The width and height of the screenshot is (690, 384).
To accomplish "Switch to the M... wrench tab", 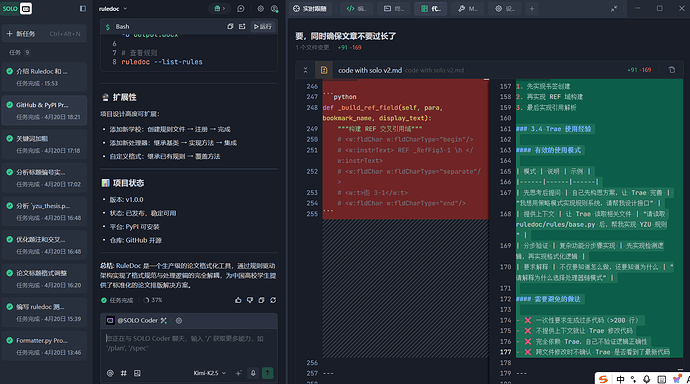I will click(x=468, y=9).
